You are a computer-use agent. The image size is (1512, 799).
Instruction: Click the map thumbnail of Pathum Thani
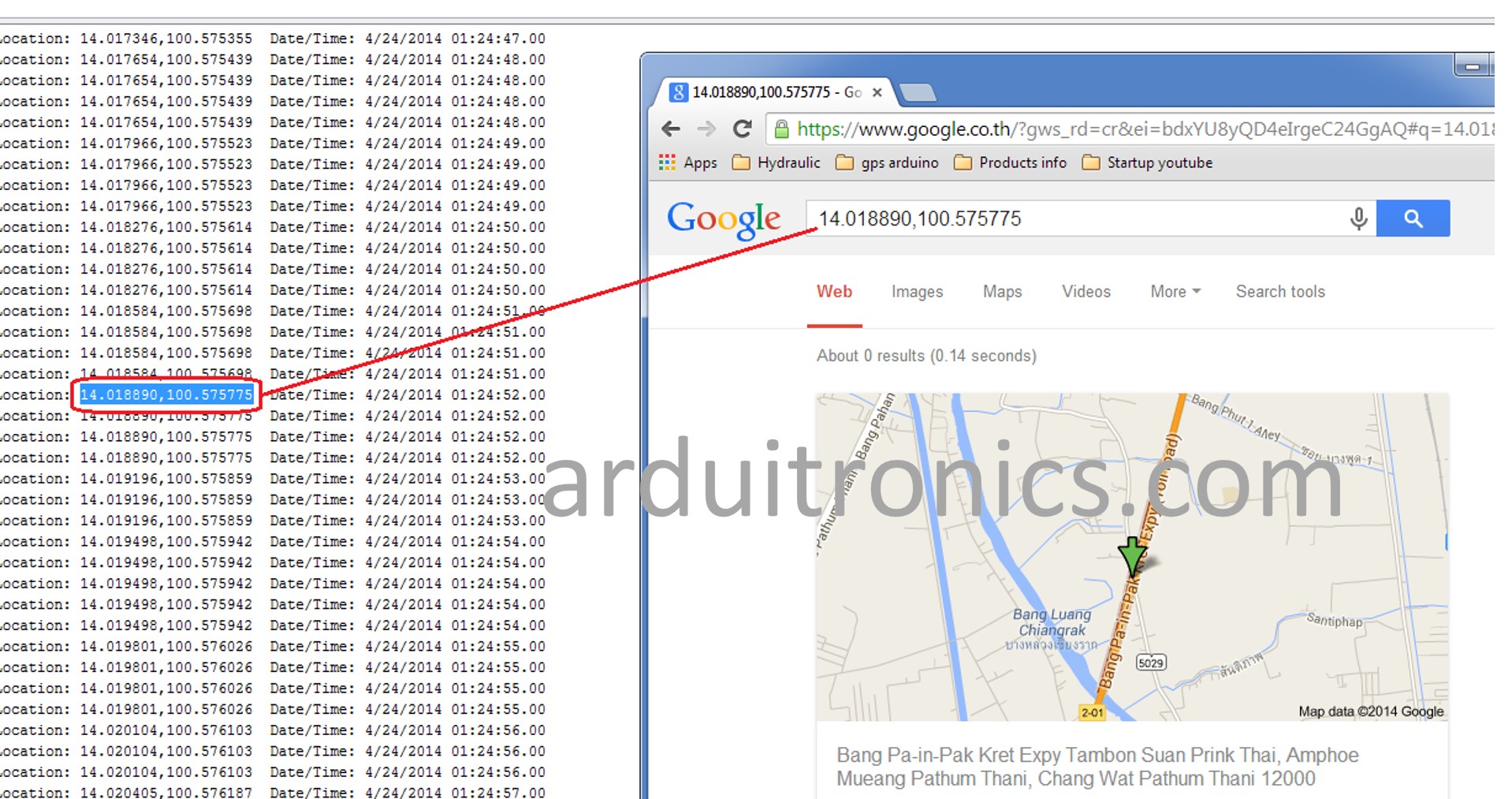[x=1132, y=557]
